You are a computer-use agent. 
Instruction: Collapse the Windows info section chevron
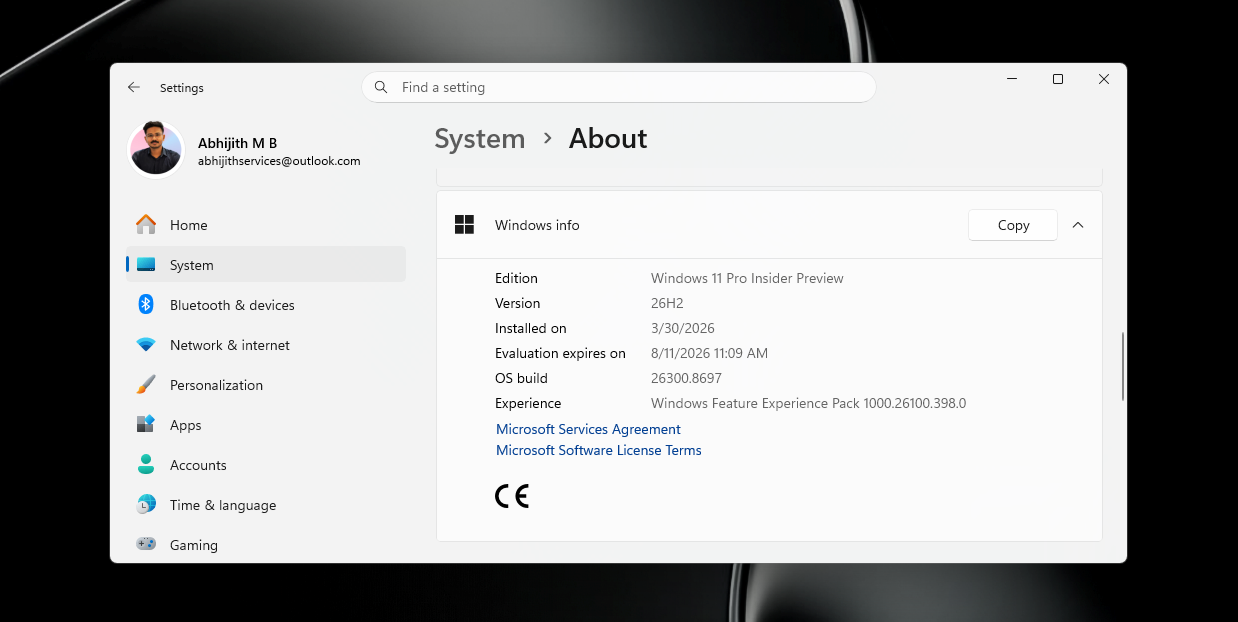tap(1078, 225)
